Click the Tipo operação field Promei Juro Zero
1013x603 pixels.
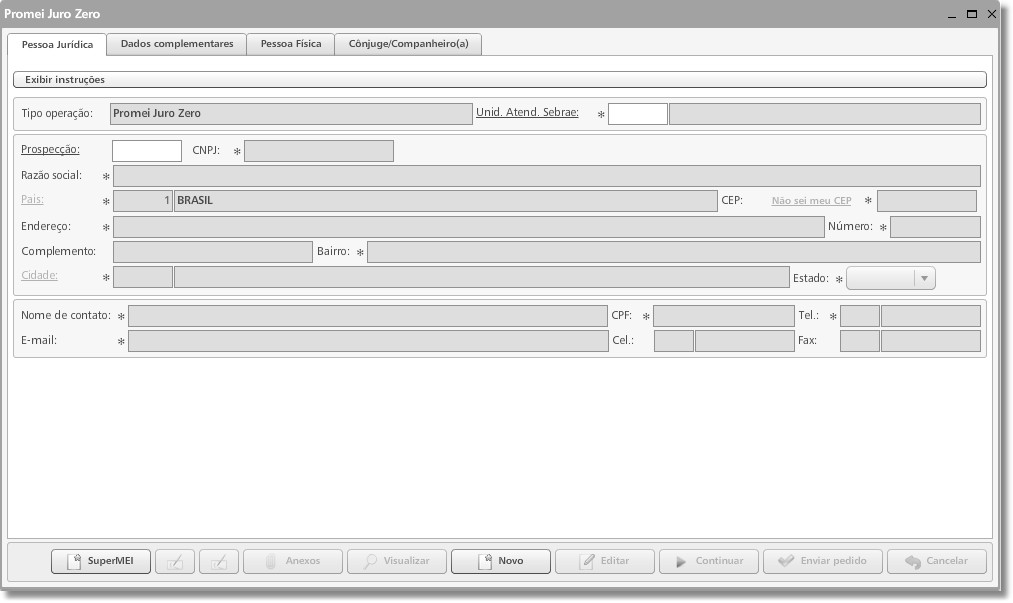[291, 114]
